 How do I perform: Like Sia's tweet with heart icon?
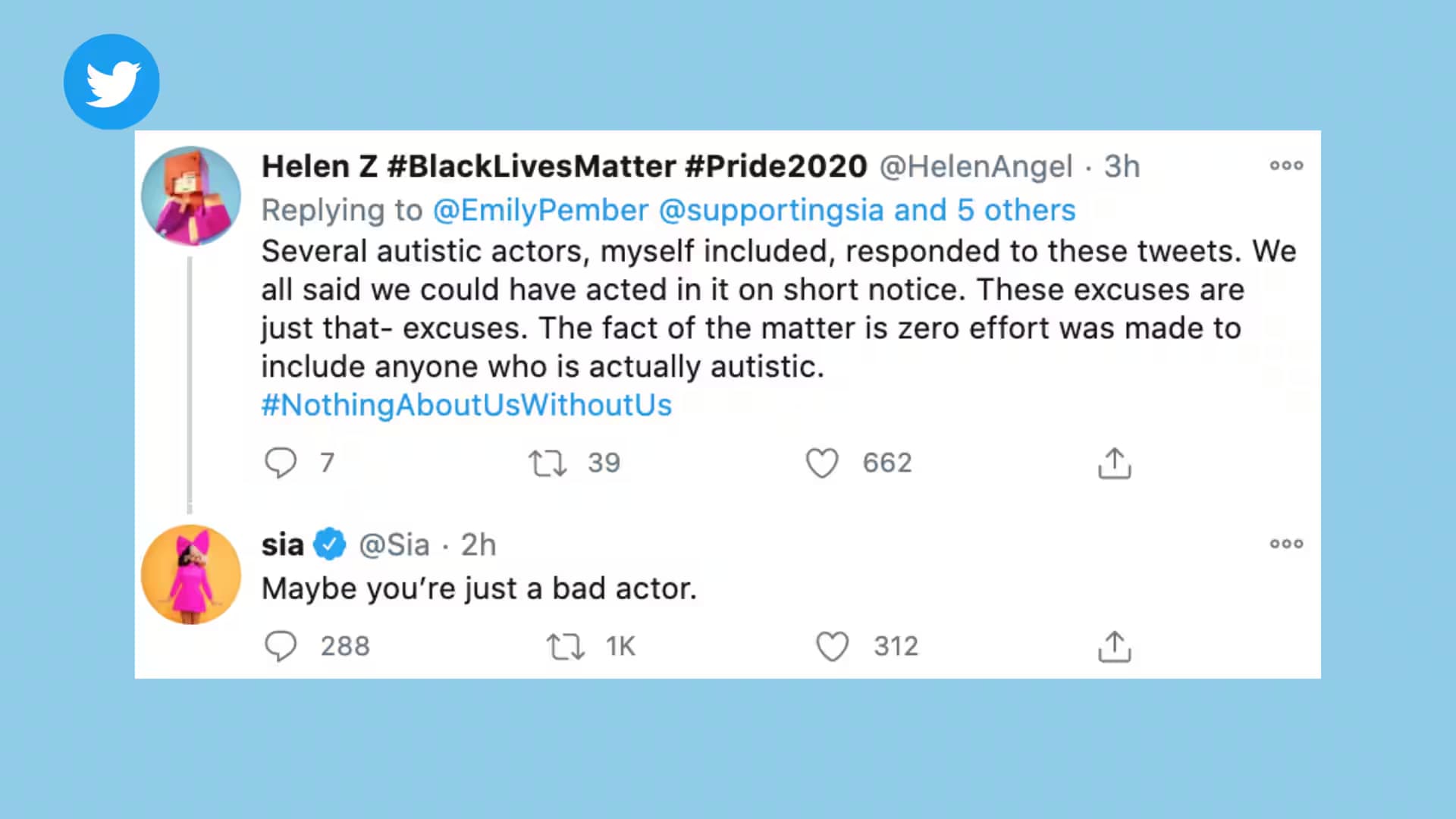832,646
